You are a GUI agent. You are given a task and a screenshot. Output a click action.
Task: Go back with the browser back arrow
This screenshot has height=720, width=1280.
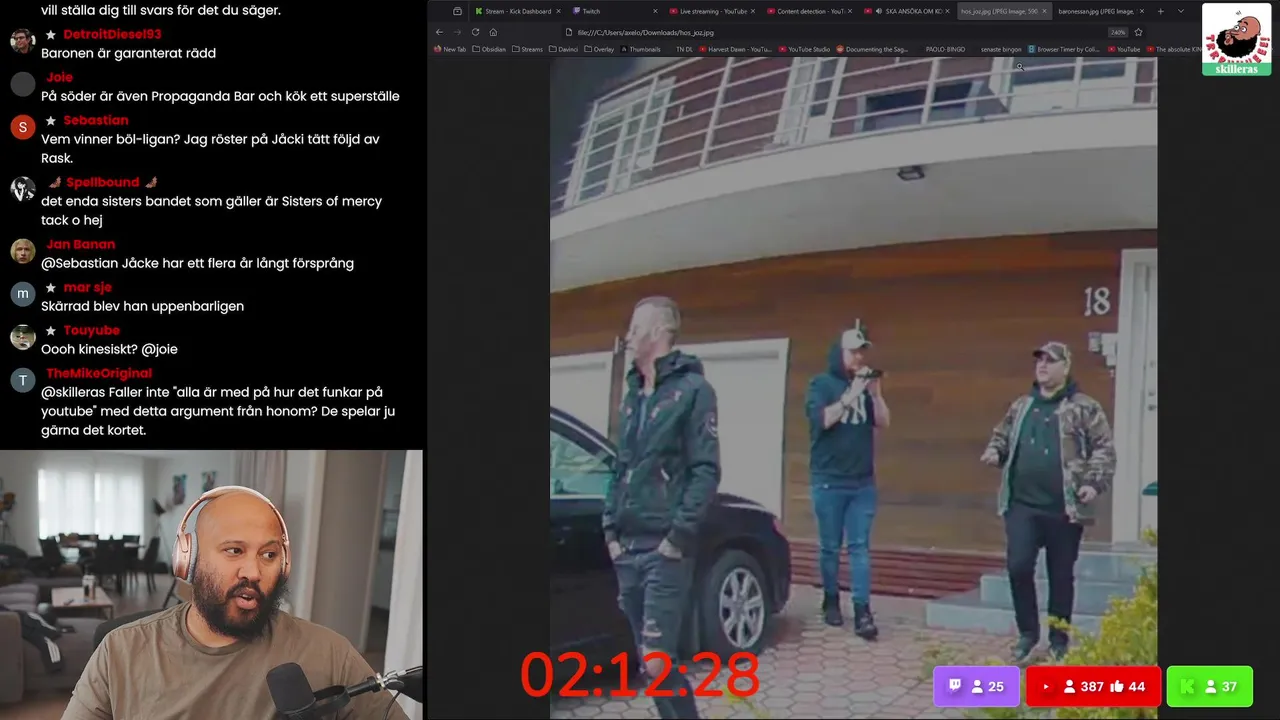(x=439, y=32)
